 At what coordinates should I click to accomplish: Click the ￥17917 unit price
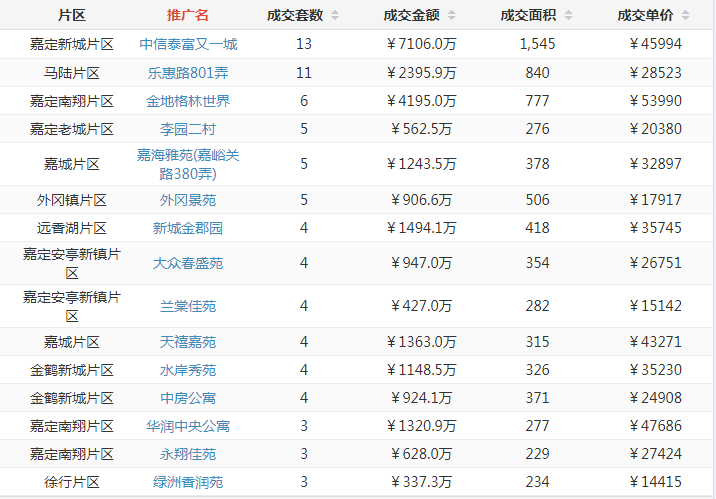tap(655, 200)
